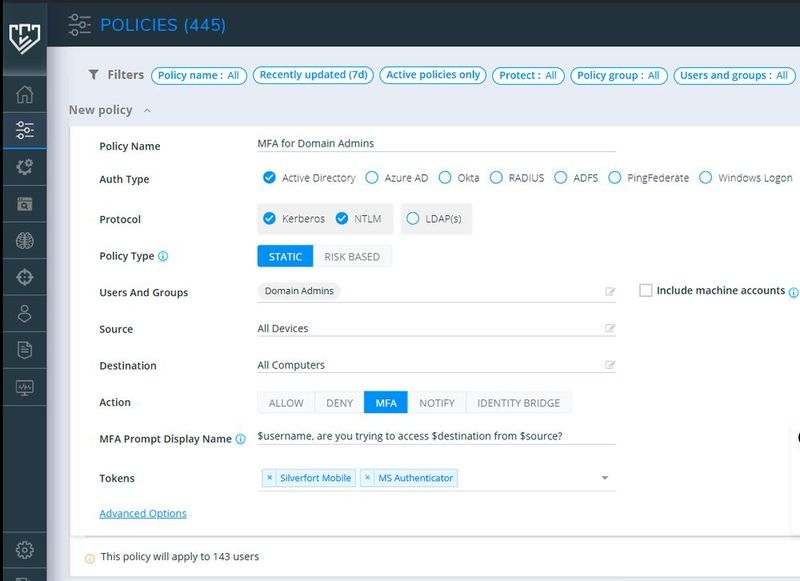This screenshot has height=581, width=800.
Task: Click the Policy Name input field
Action: (x=436, y=143)
